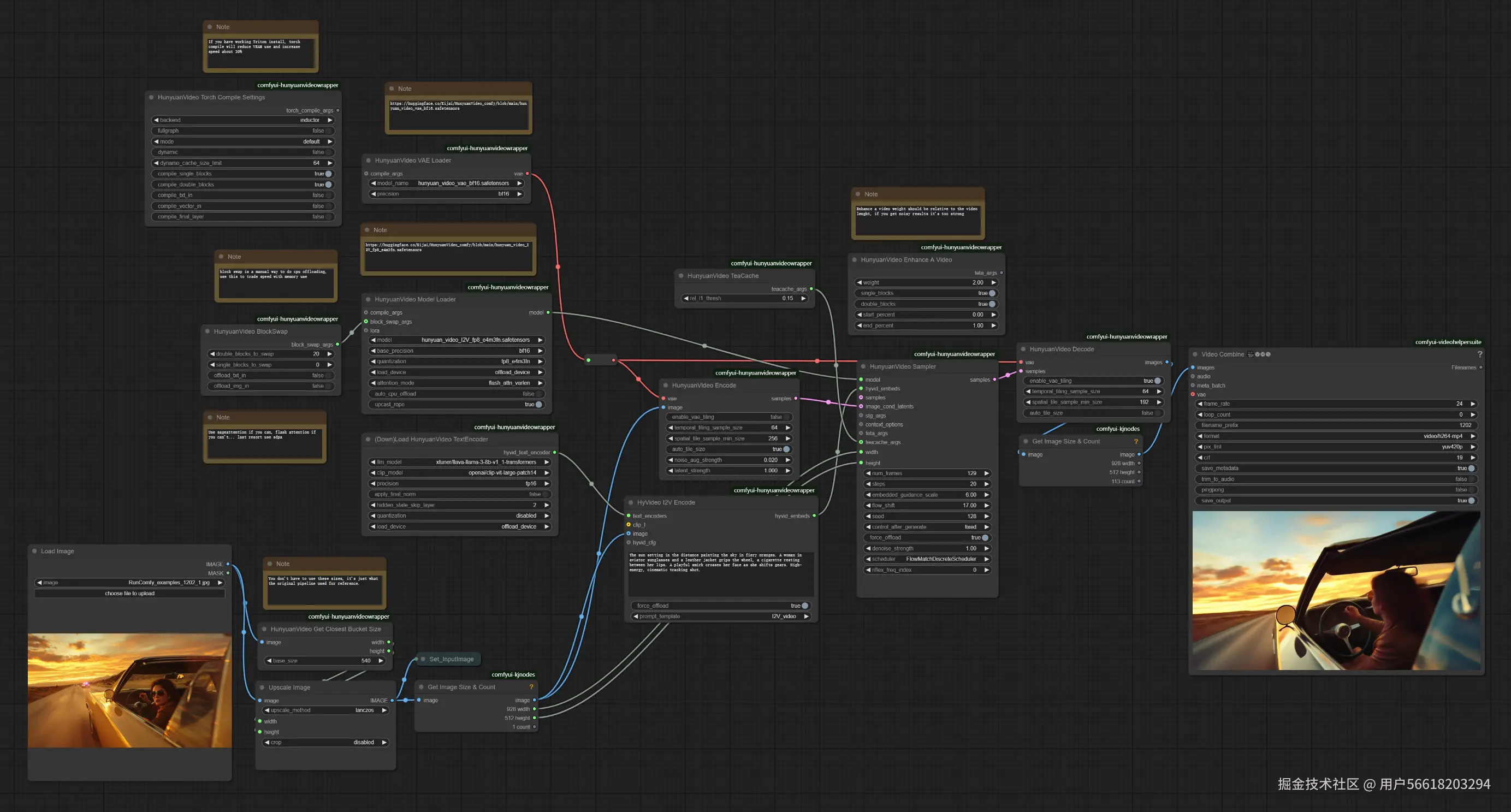This screenshot has height=812, width=1511.
Task: Click the 'choose file to upload' button
Action: point(129,594)
